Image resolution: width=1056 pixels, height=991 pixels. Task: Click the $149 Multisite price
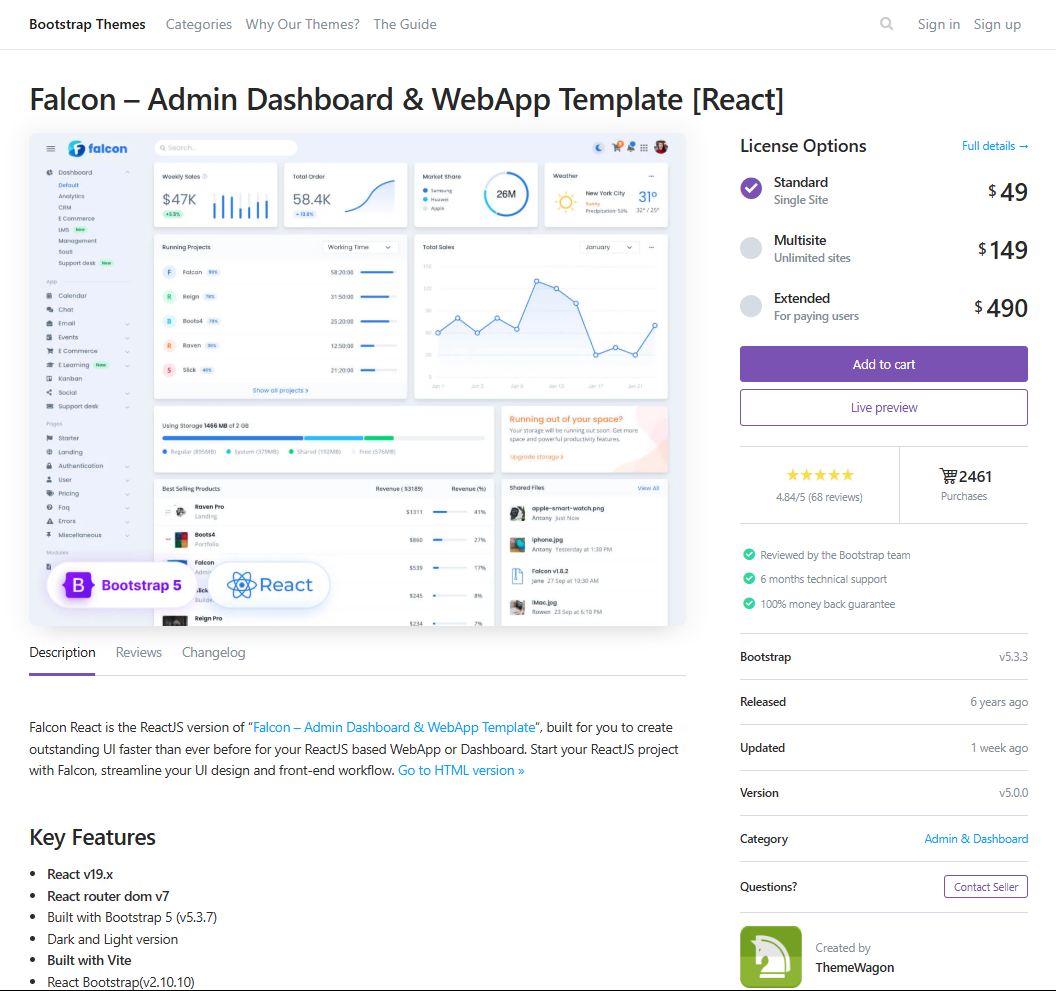point(1003,250)
